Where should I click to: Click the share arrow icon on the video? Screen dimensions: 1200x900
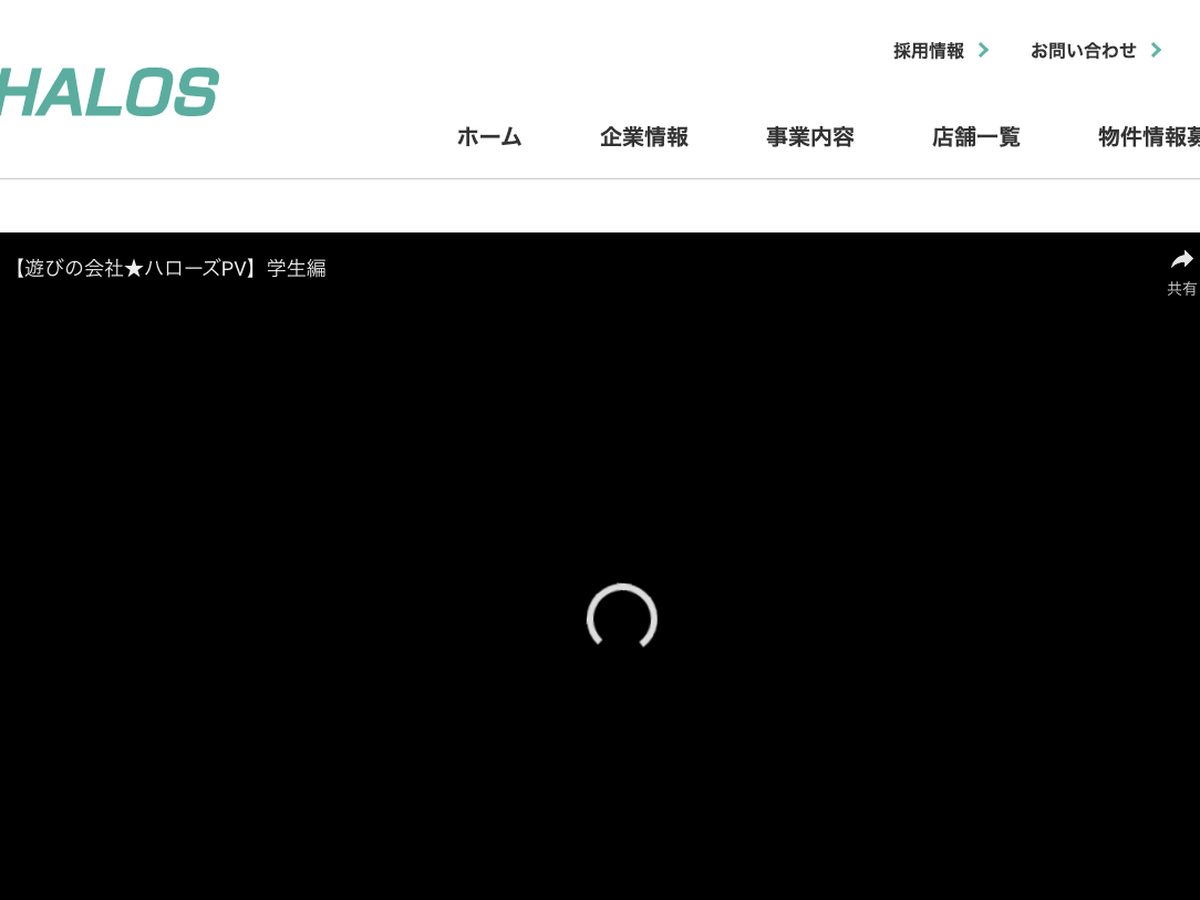(1182, 261)
